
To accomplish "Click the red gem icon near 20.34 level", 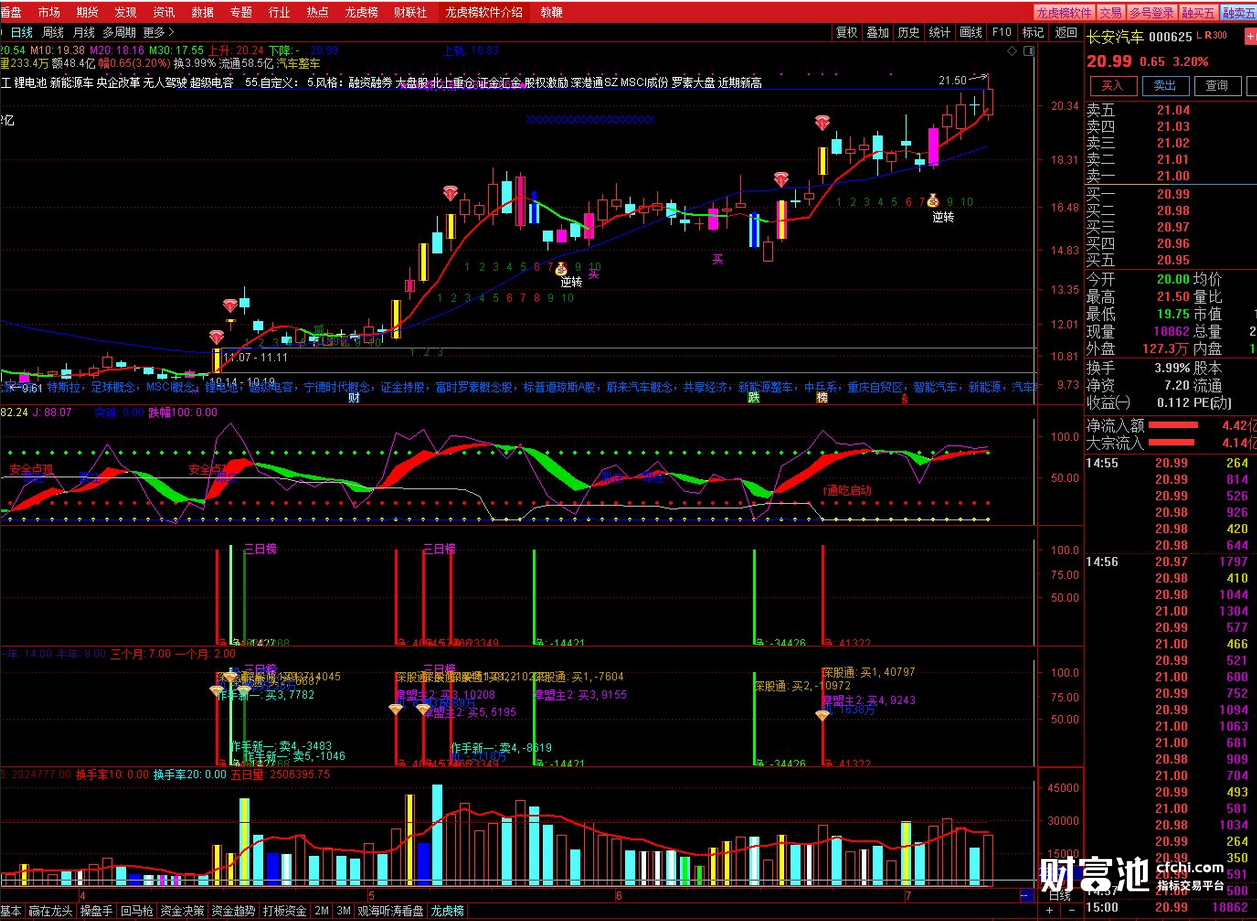I will (x=822, y=123).
